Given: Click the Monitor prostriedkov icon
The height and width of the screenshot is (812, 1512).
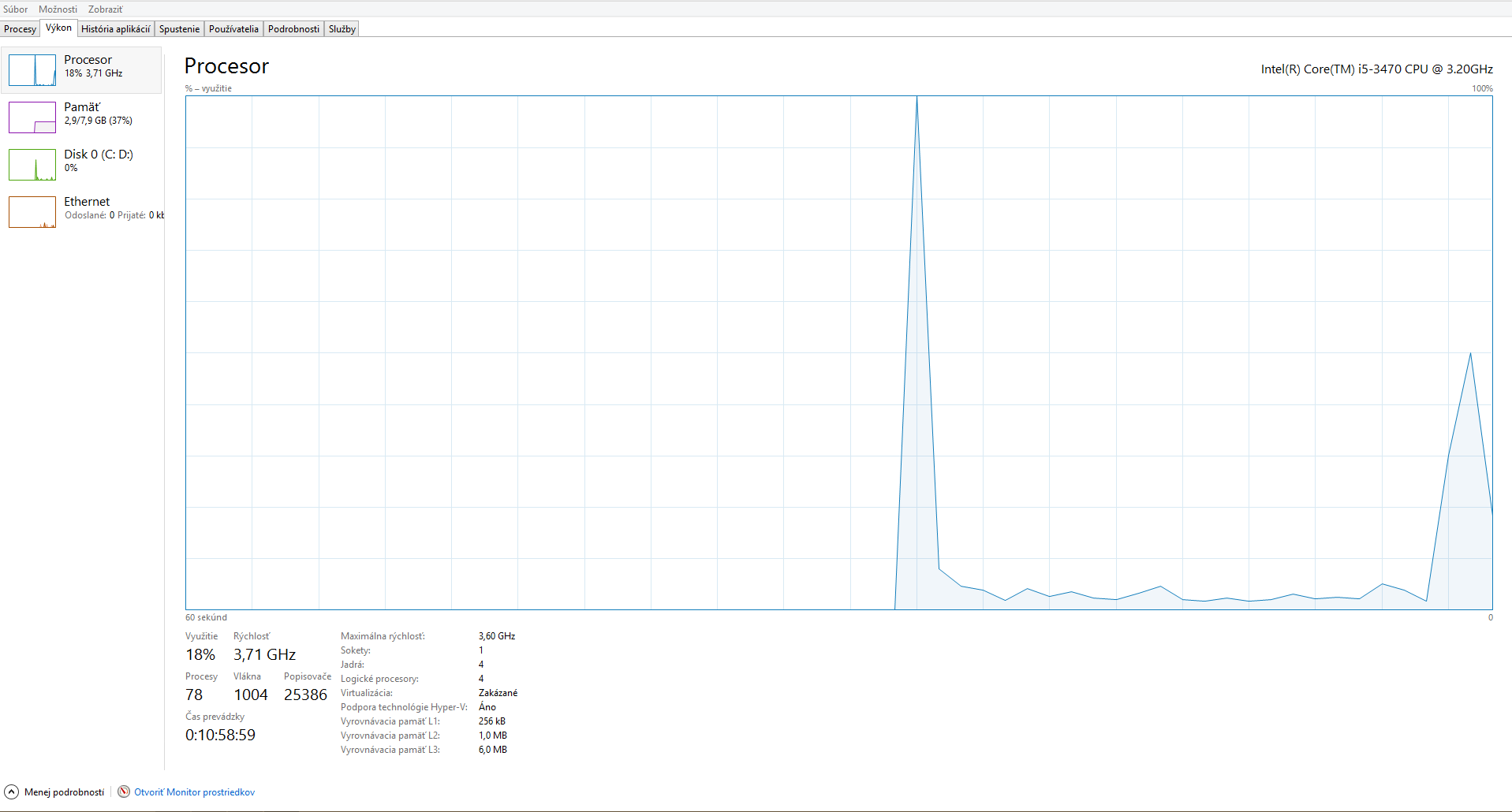Looking at the screenshot, I should click(x=124, y=792).
